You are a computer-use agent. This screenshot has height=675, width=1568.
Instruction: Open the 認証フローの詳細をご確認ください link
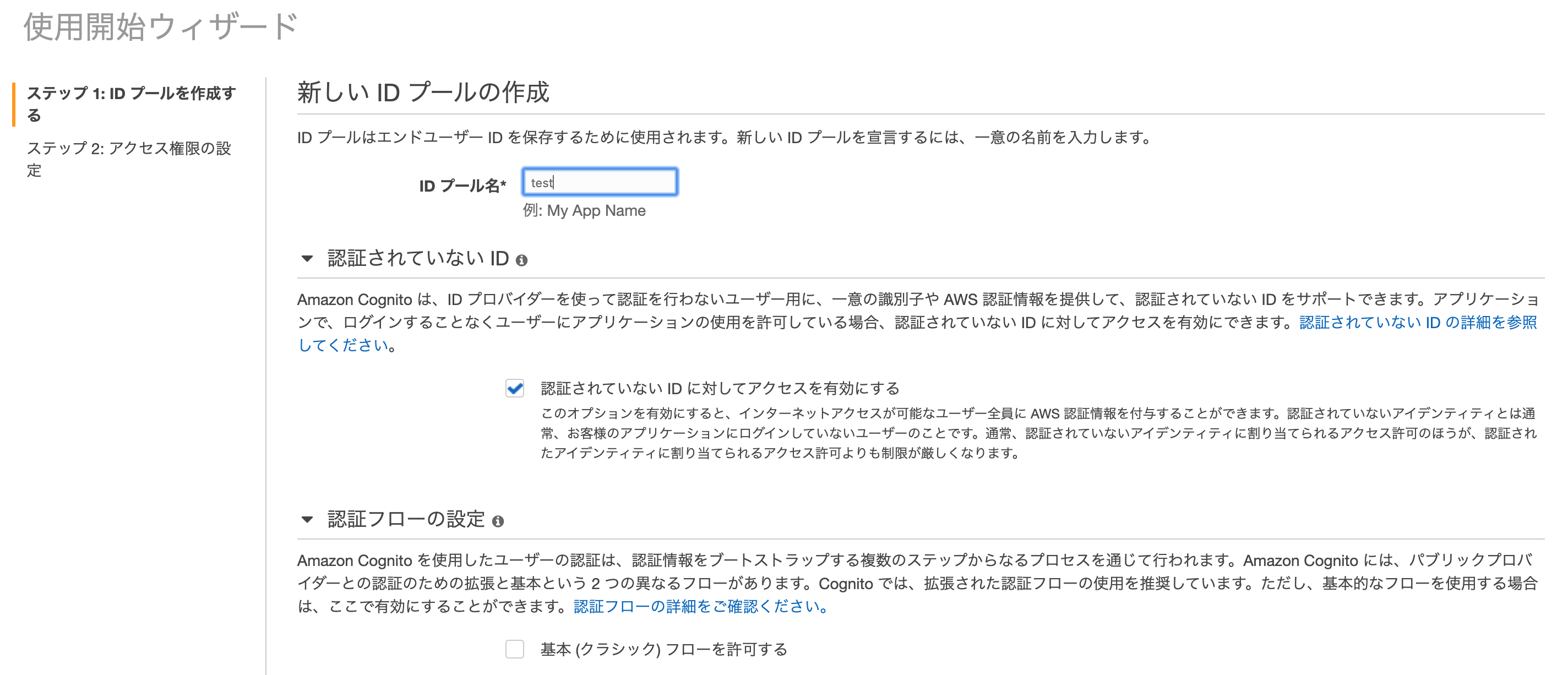tap(700, 606)
